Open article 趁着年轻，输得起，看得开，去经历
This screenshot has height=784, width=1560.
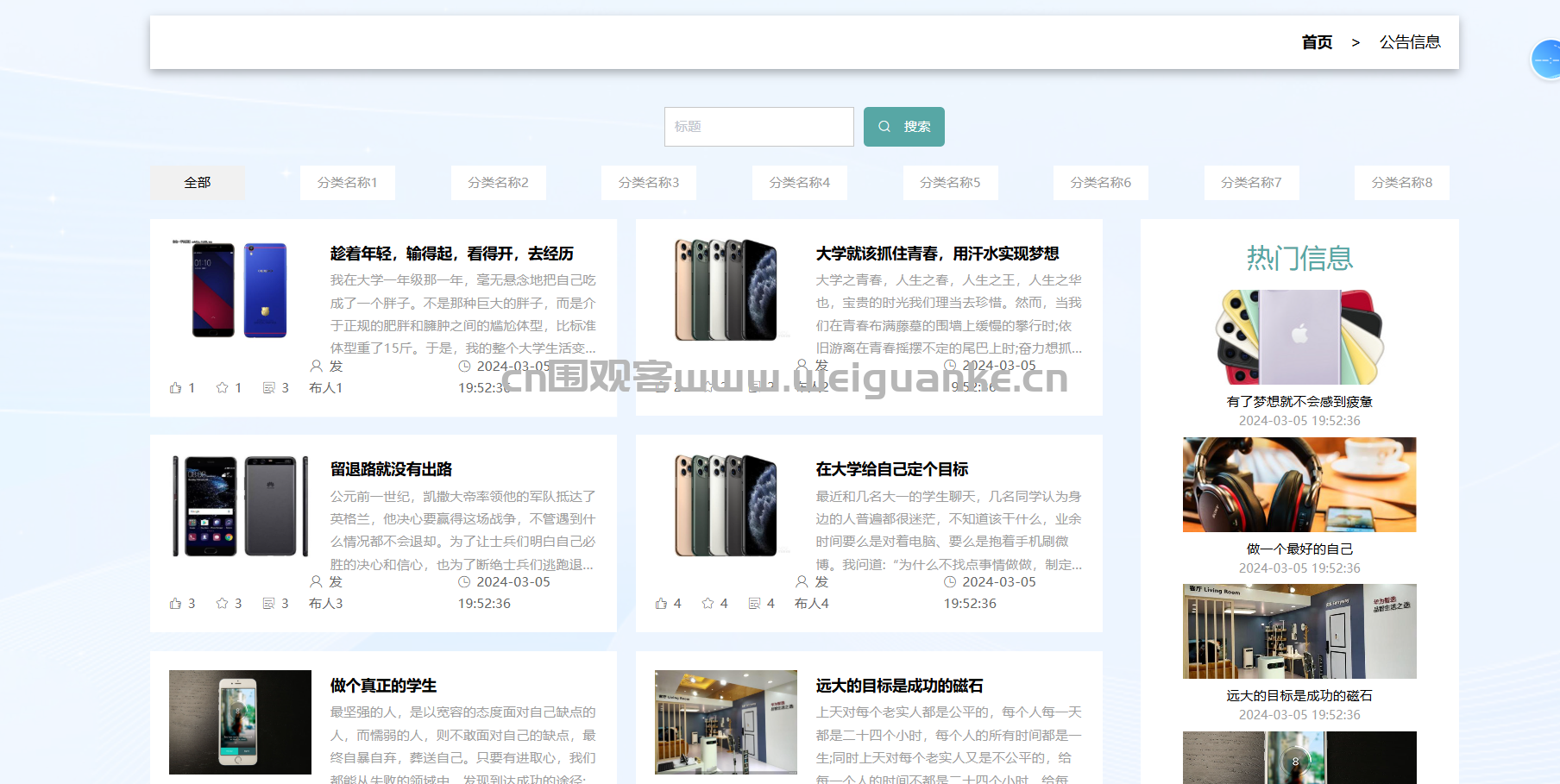click(x=452, y=254)
